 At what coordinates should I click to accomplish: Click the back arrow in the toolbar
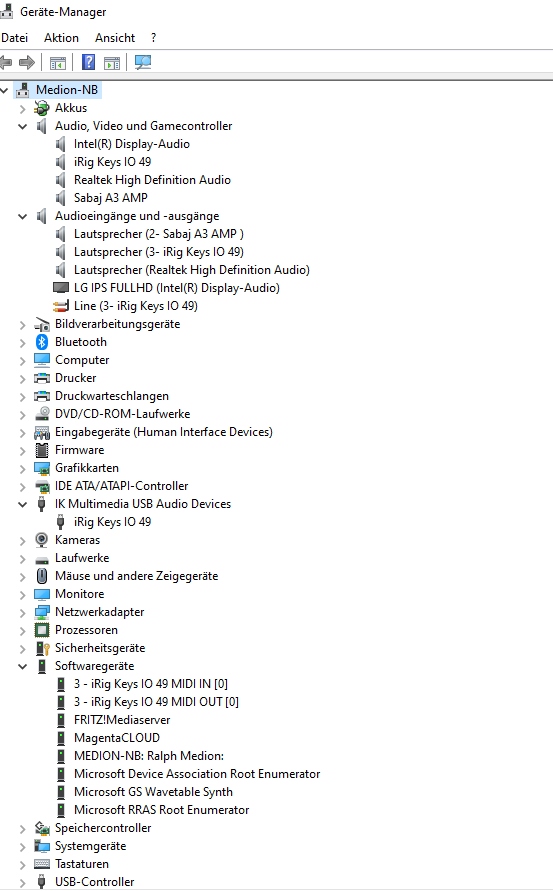6,62
